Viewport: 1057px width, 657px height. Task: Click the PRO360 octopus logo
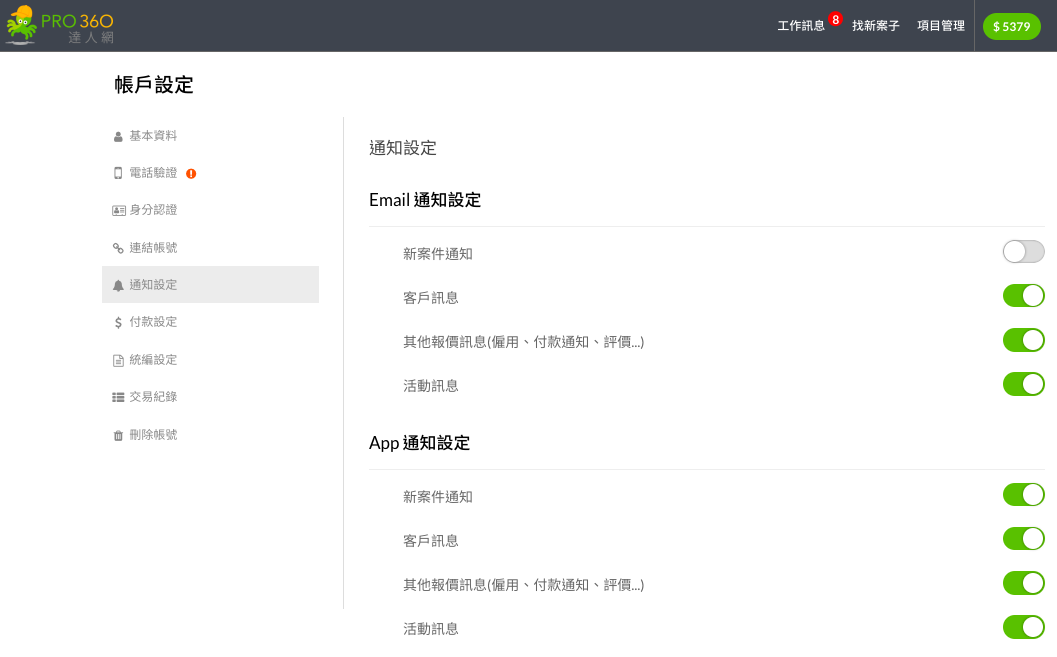59,26
